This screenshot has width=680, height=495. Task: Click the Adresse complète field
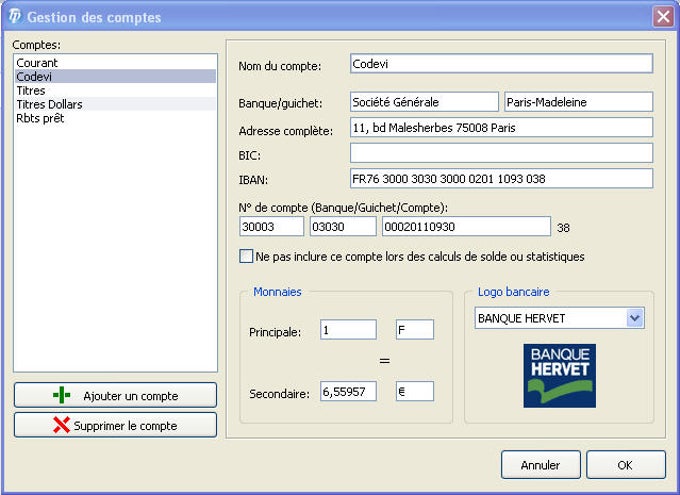point(501,128)
